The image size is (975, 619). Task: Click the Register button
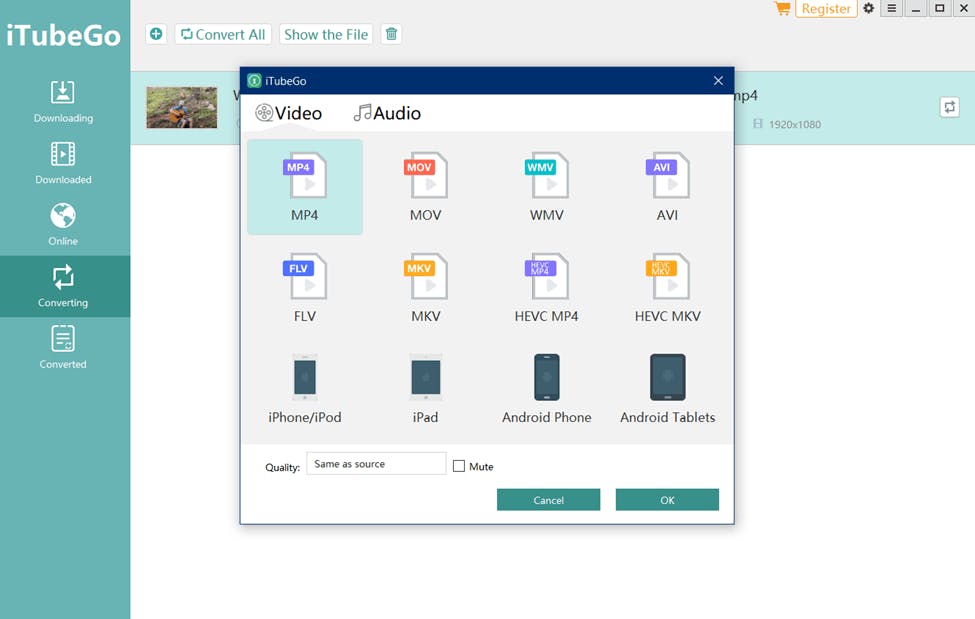click(826, 9)
